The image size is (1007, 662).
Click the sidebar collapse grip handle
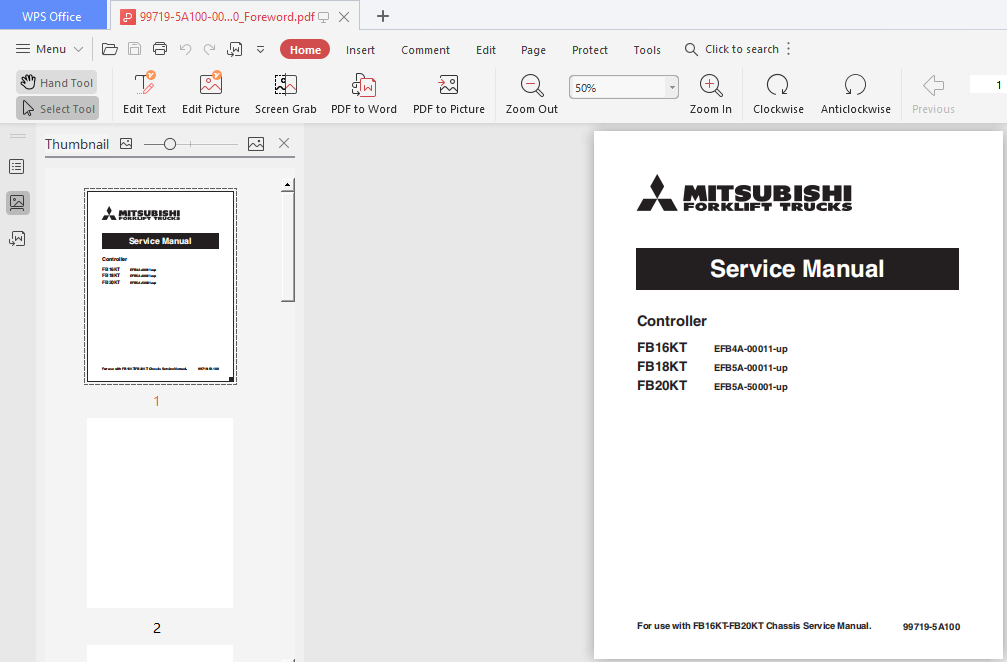pyautogui.click(x=18, y=136)
